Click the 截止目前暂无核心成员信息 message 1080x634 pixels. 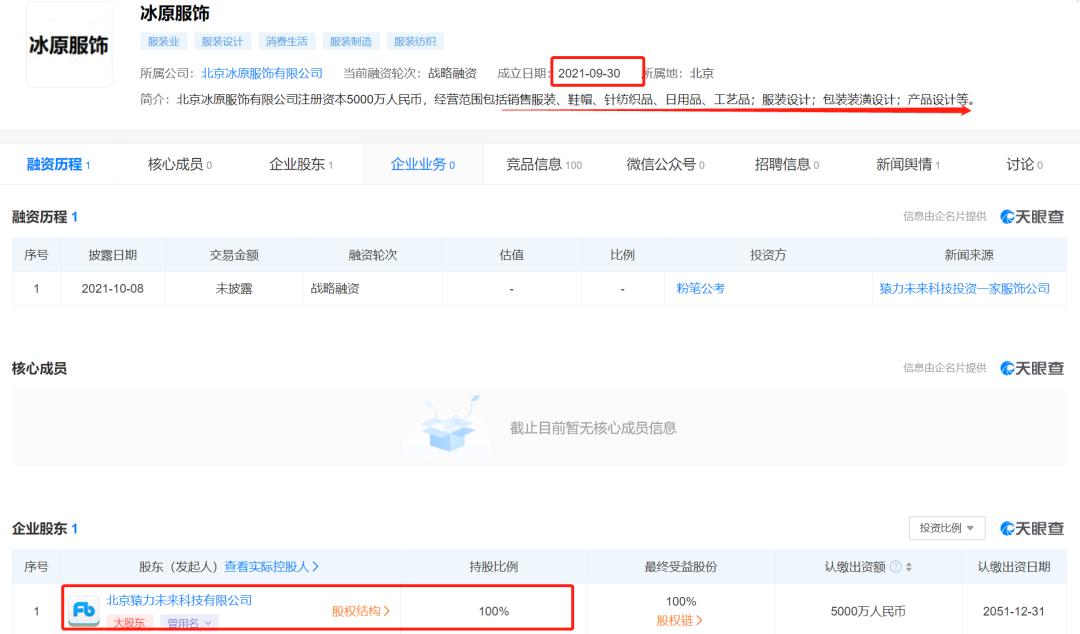593,428
